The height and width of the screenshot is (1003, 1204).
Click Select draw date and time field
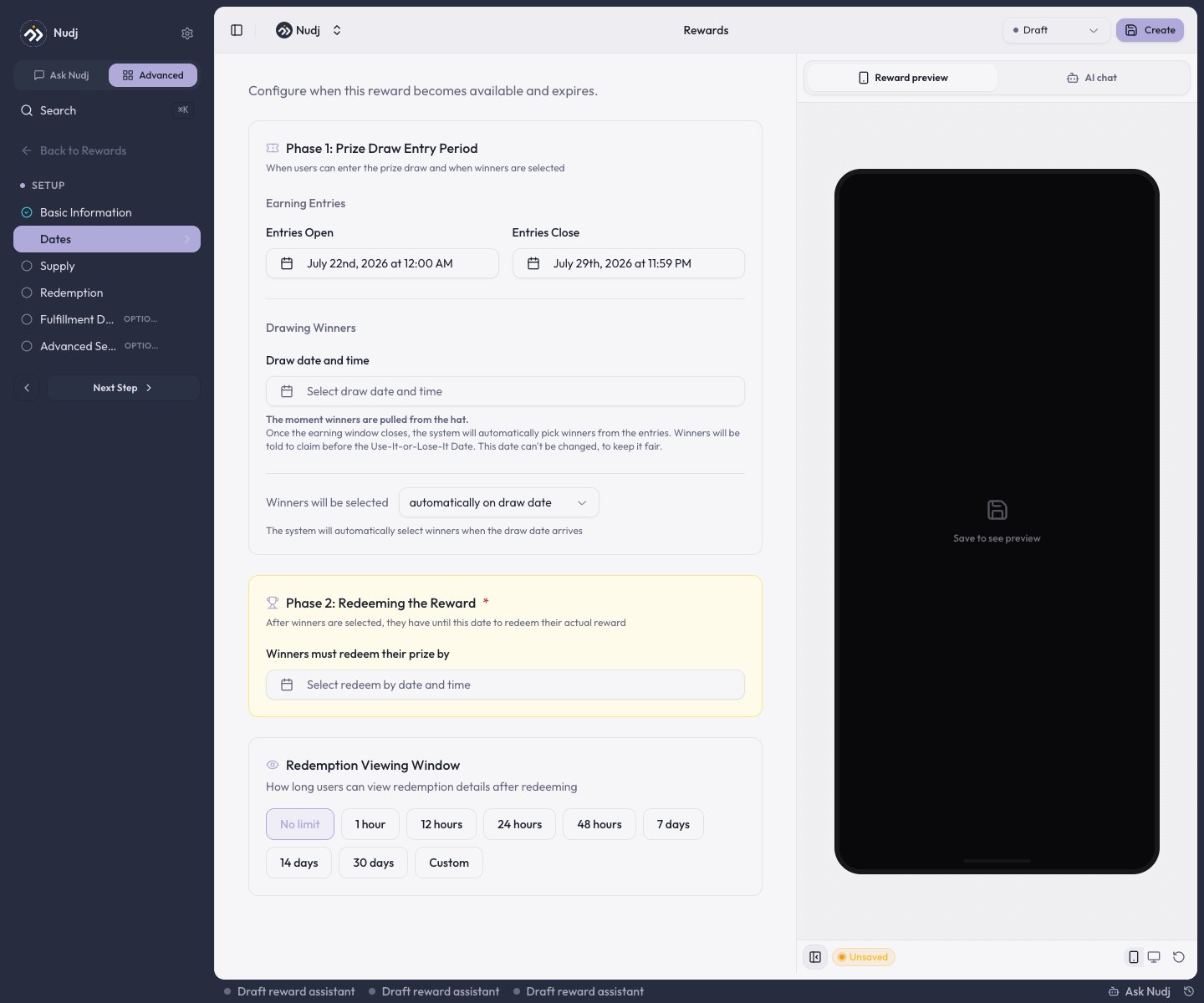coord(505,391)
